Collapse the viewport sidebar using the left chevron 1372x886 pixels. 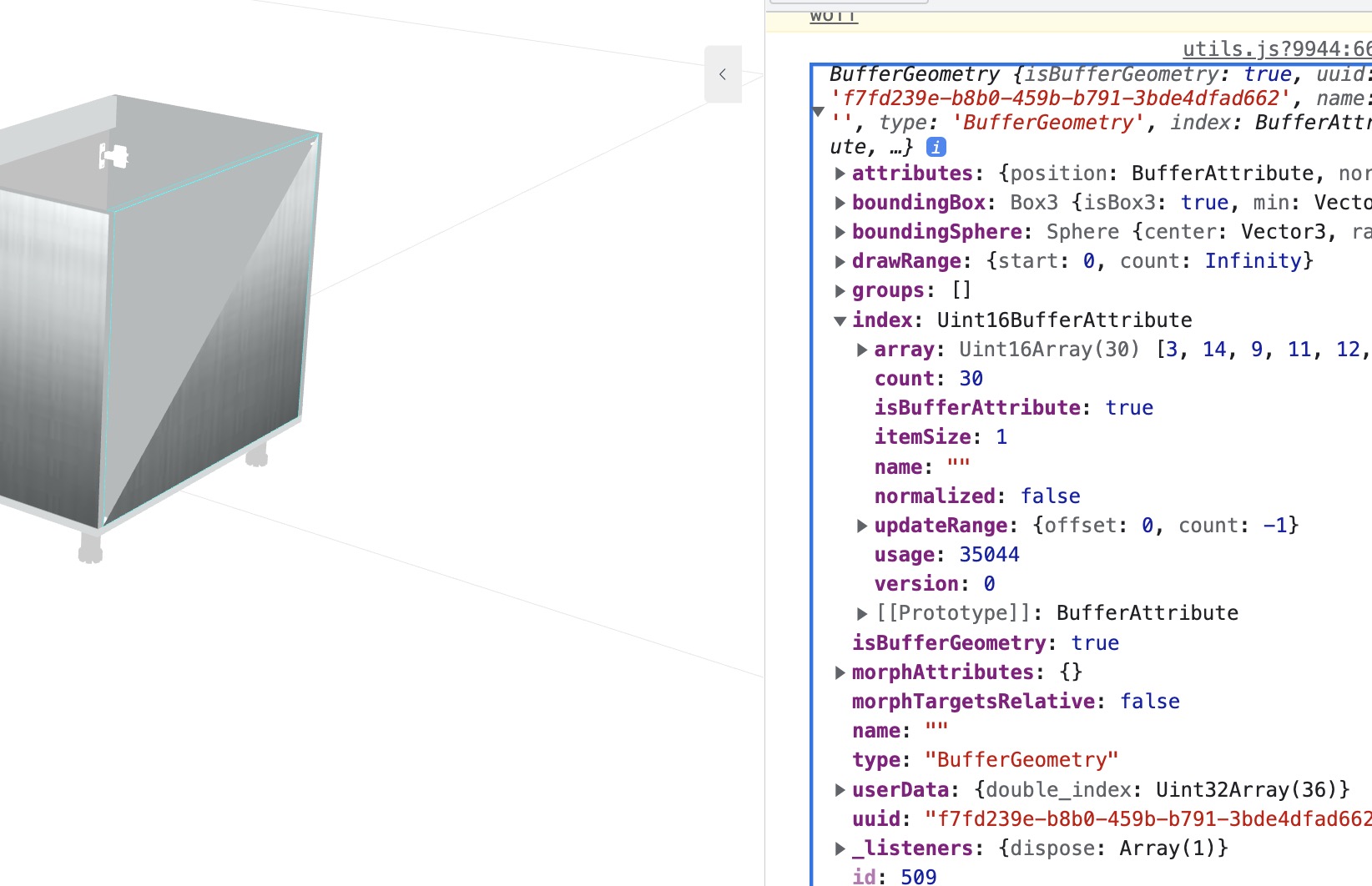723,74
